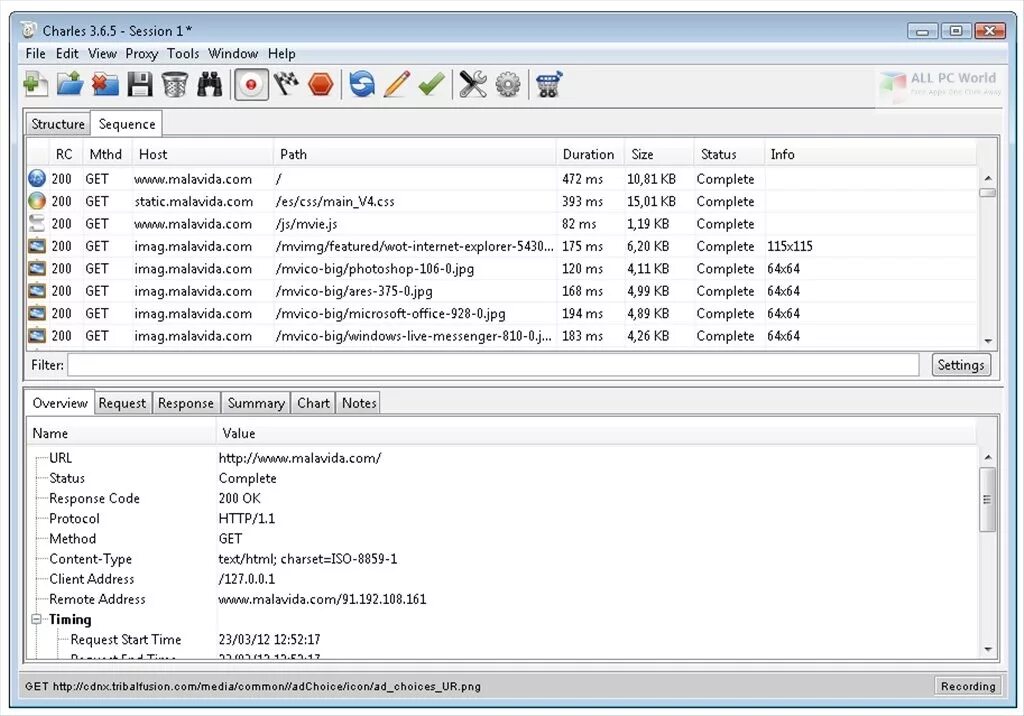Viewport: 1024px width, 716px height.
Task: Open the Summary tab
Action: (256, 403)
